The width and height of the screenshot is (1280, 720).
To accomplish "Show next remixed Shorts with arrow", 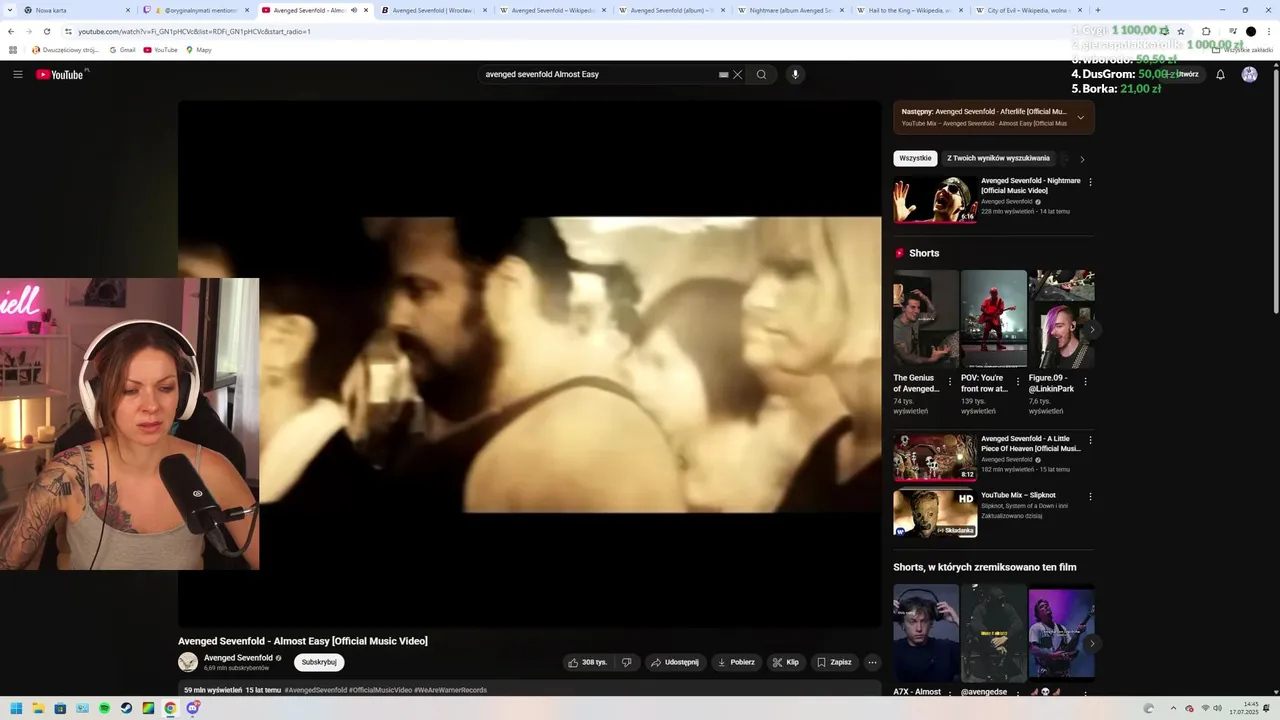I will point(1091,643).
